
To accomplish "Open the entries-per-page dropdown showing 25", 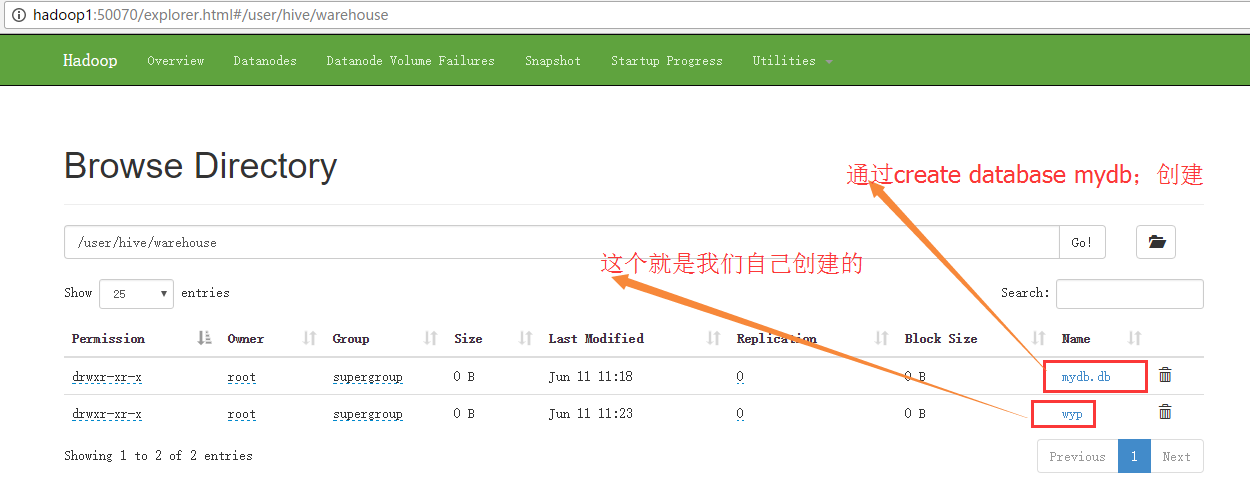I will point(136,294).
